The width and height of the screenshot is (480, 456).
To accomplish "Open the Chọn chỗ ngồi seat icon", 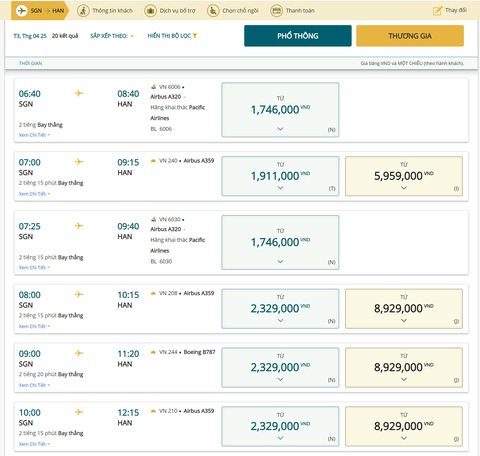I will [213, 11].
